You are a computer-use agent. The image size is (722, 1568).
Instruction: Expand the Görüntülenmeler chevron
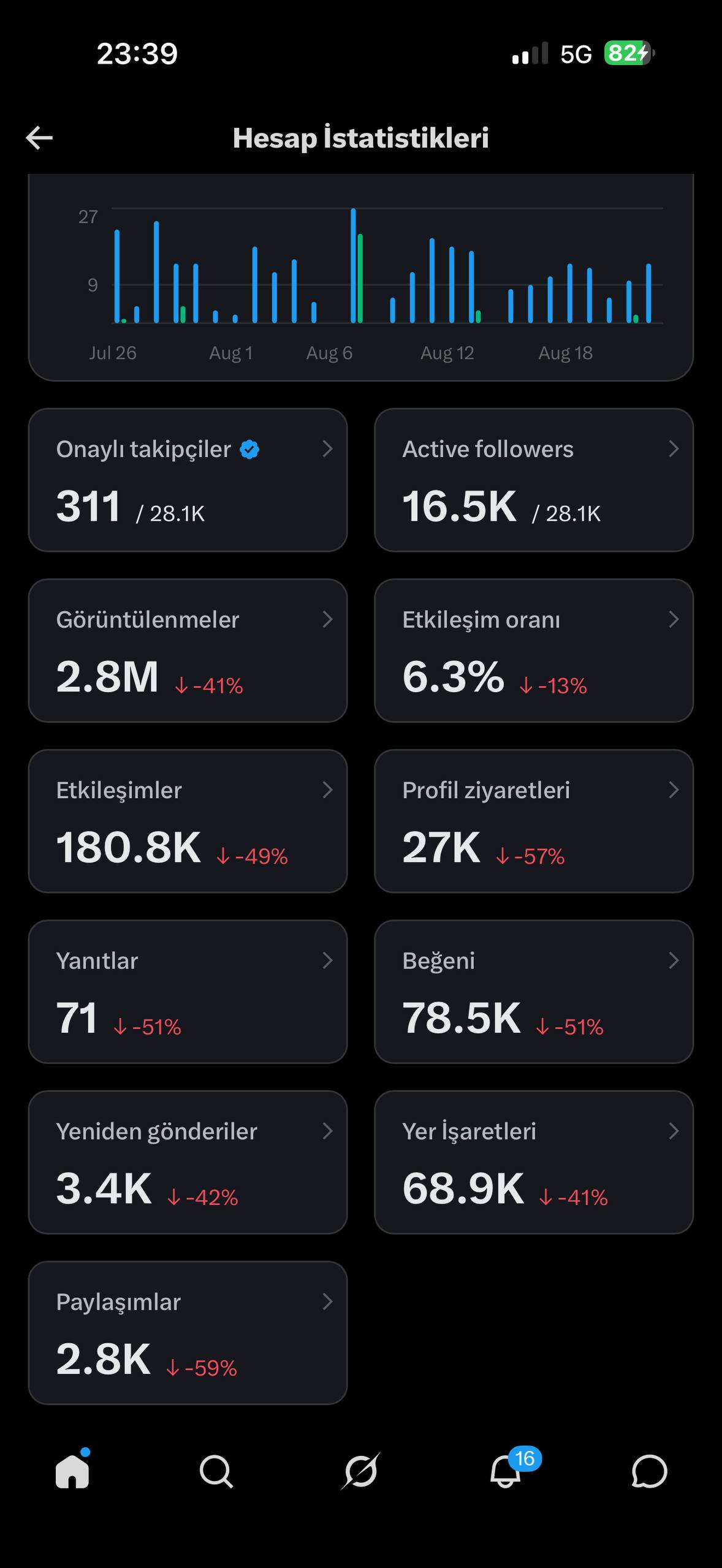[328, 619]
